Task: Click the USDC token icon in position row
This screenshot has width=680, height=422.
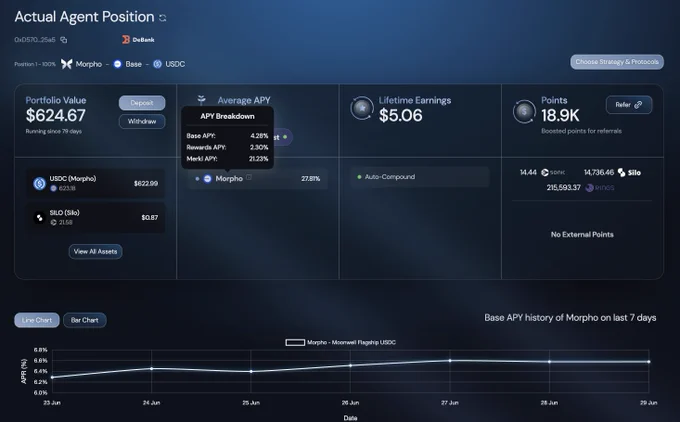Action: tap(157, 64)
